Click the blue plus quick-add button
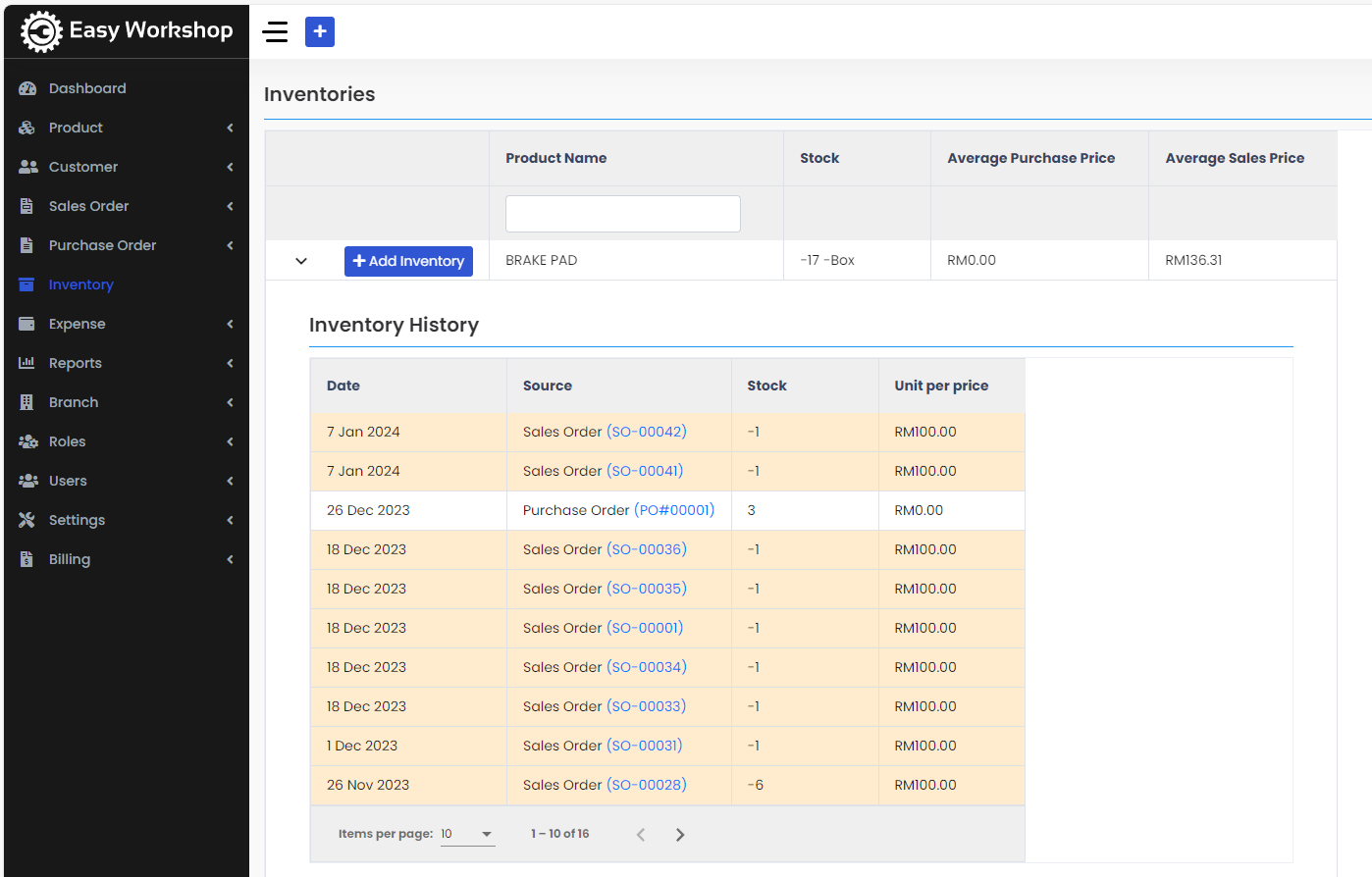The image size is (1372, 877). [x=320, y=31]
